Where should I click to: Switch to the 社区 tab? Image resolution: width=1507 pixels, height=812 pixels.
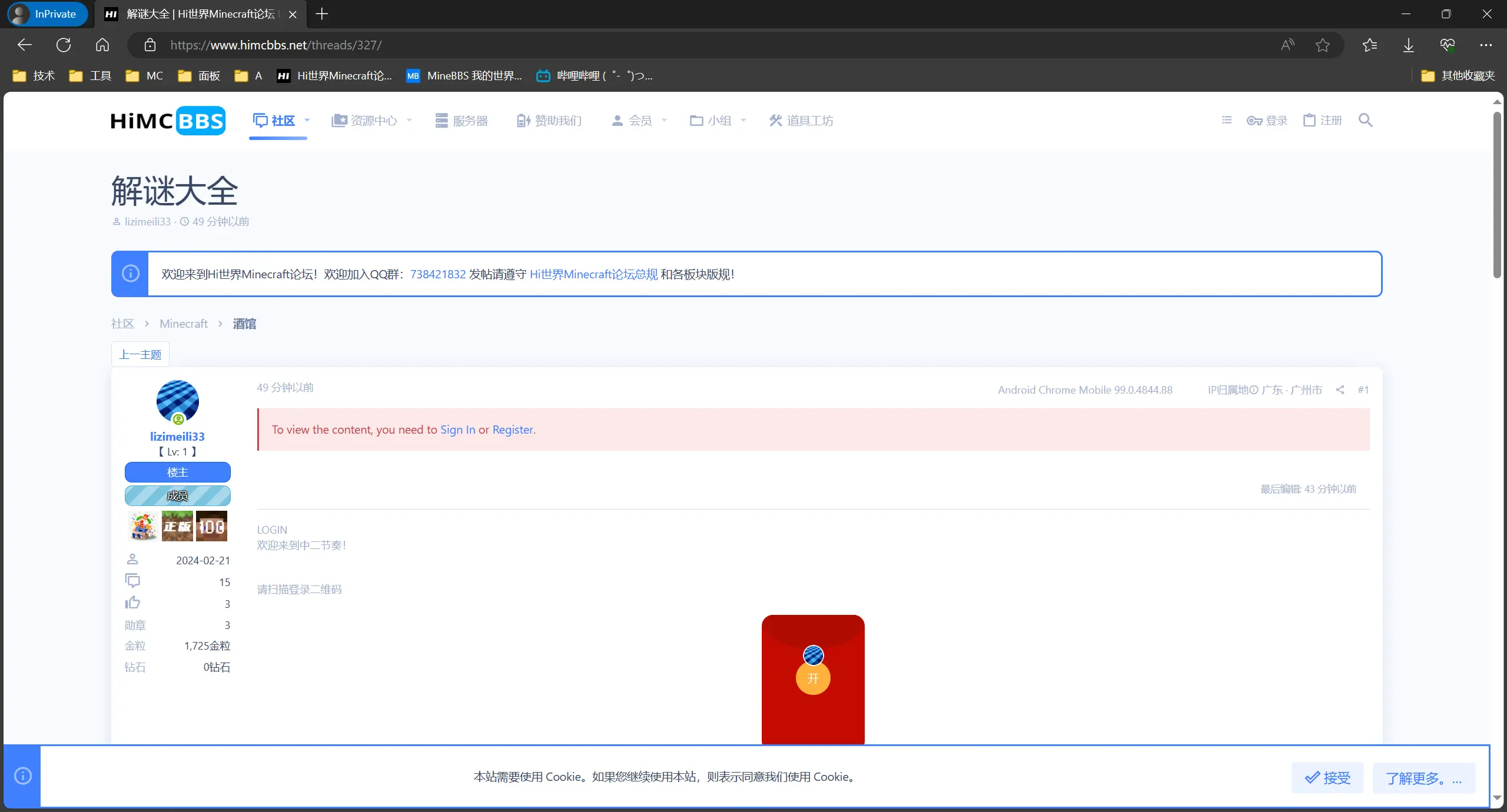pyautogui.click(x=278, y=120)
